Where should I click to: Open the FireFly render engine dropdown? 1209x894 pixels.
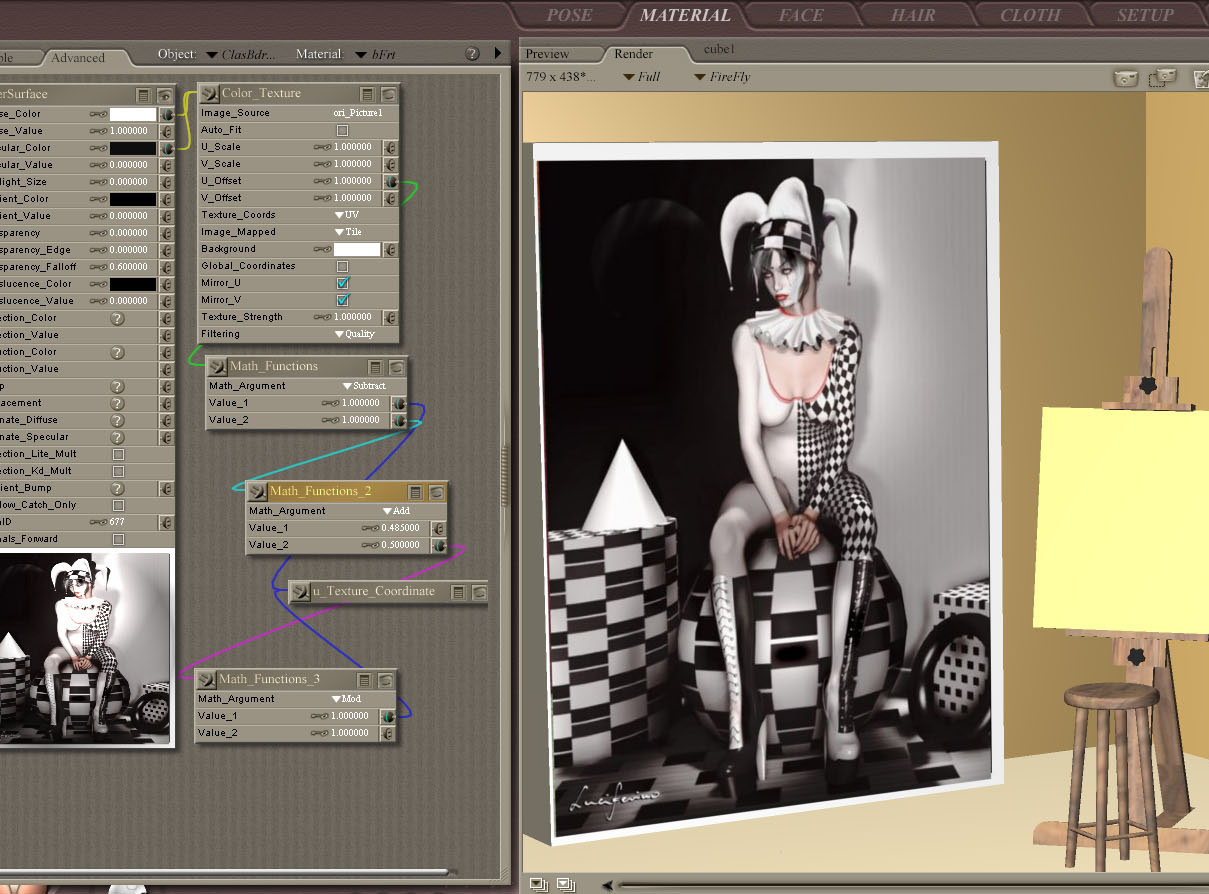coord(722,77)
